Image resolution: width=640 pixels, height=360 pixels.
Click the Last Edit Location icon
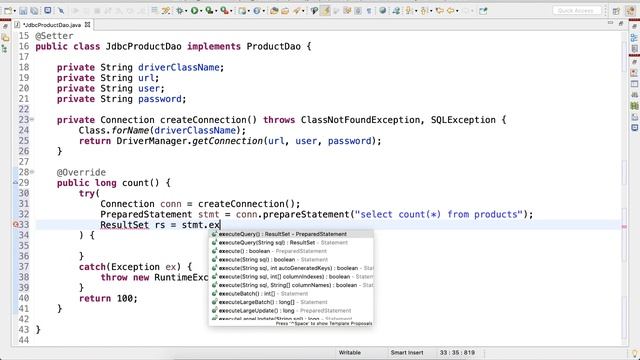(440, 11)
